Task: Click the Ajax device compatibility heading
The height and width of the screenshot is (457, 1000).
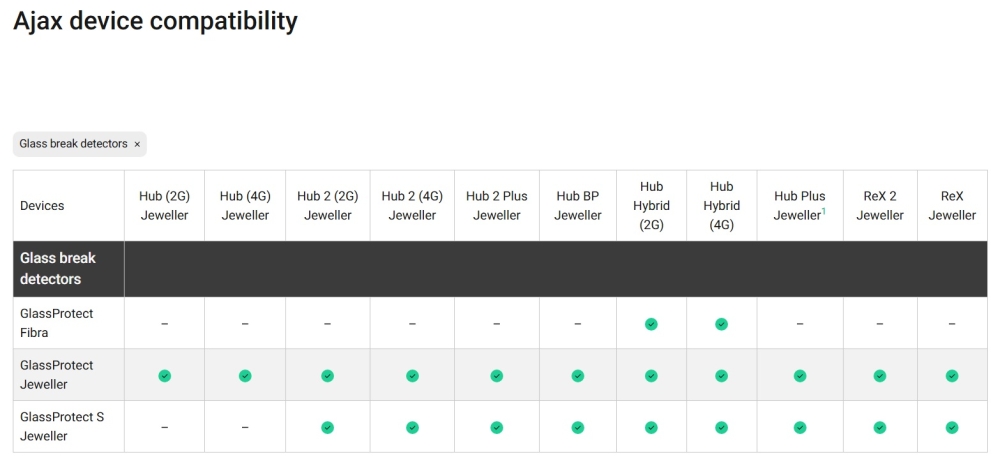Action: (155, 21)
